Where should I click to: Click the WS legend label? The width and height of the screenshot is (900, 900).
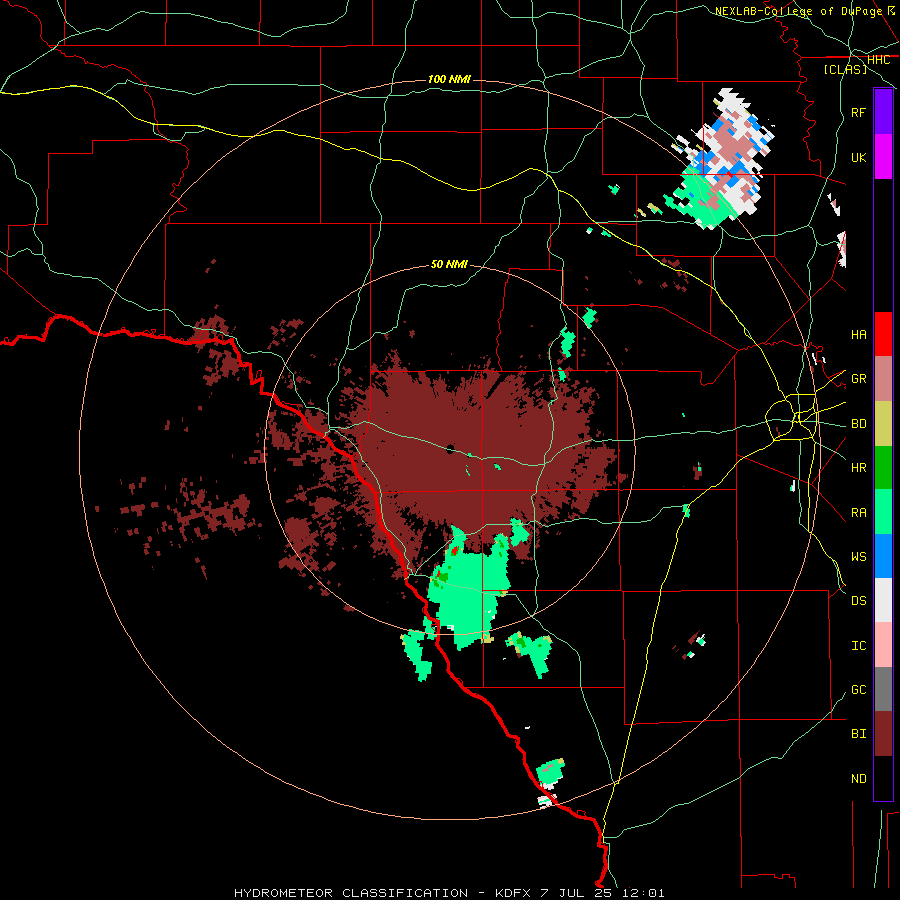coord(859,556)
